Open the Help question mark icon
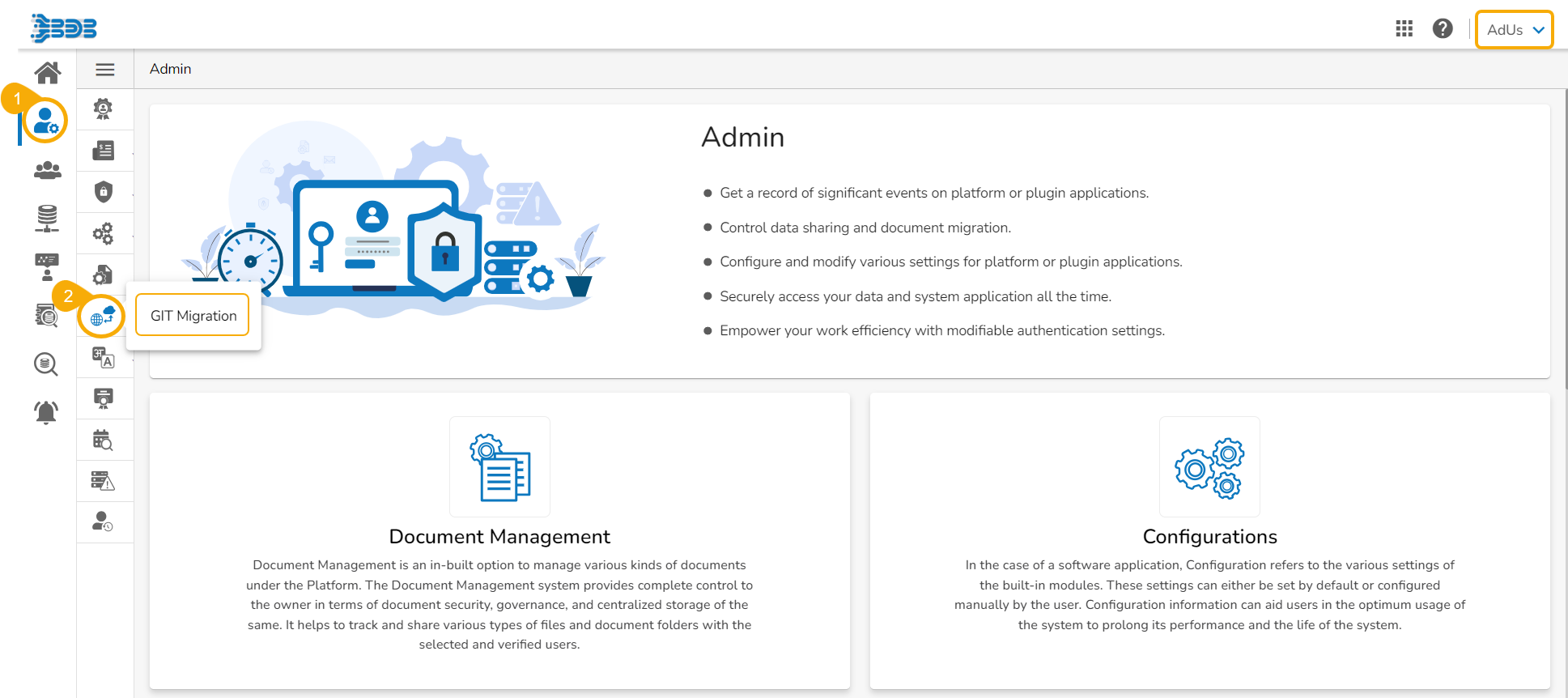The image size is (1568, 698). (1443, 29)
